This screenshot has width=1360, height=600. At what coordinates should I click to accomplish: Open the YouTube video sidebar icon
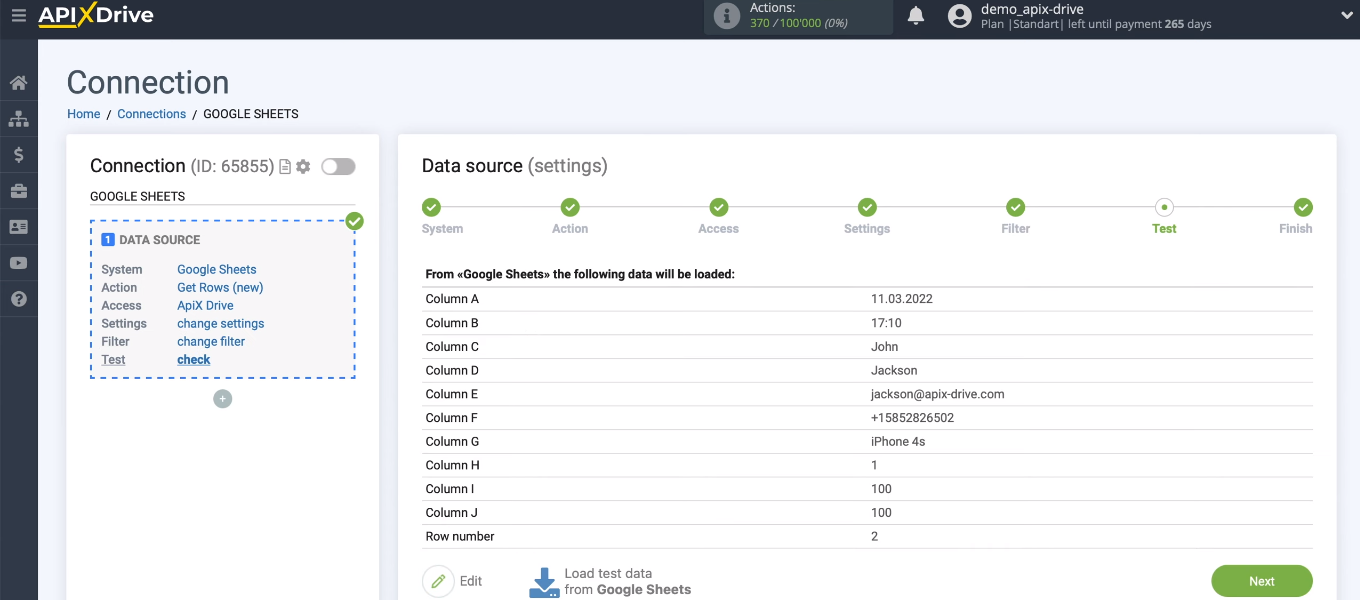[x=18, y=263]
